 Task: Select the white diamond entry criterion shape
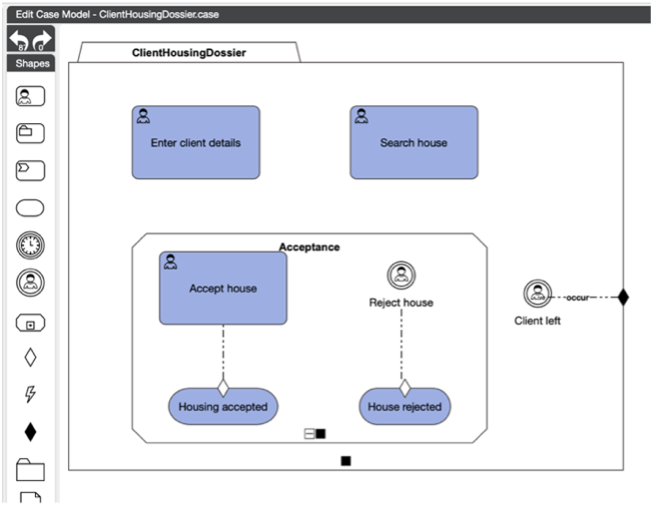pyautogui.click(x=30, y=357)
